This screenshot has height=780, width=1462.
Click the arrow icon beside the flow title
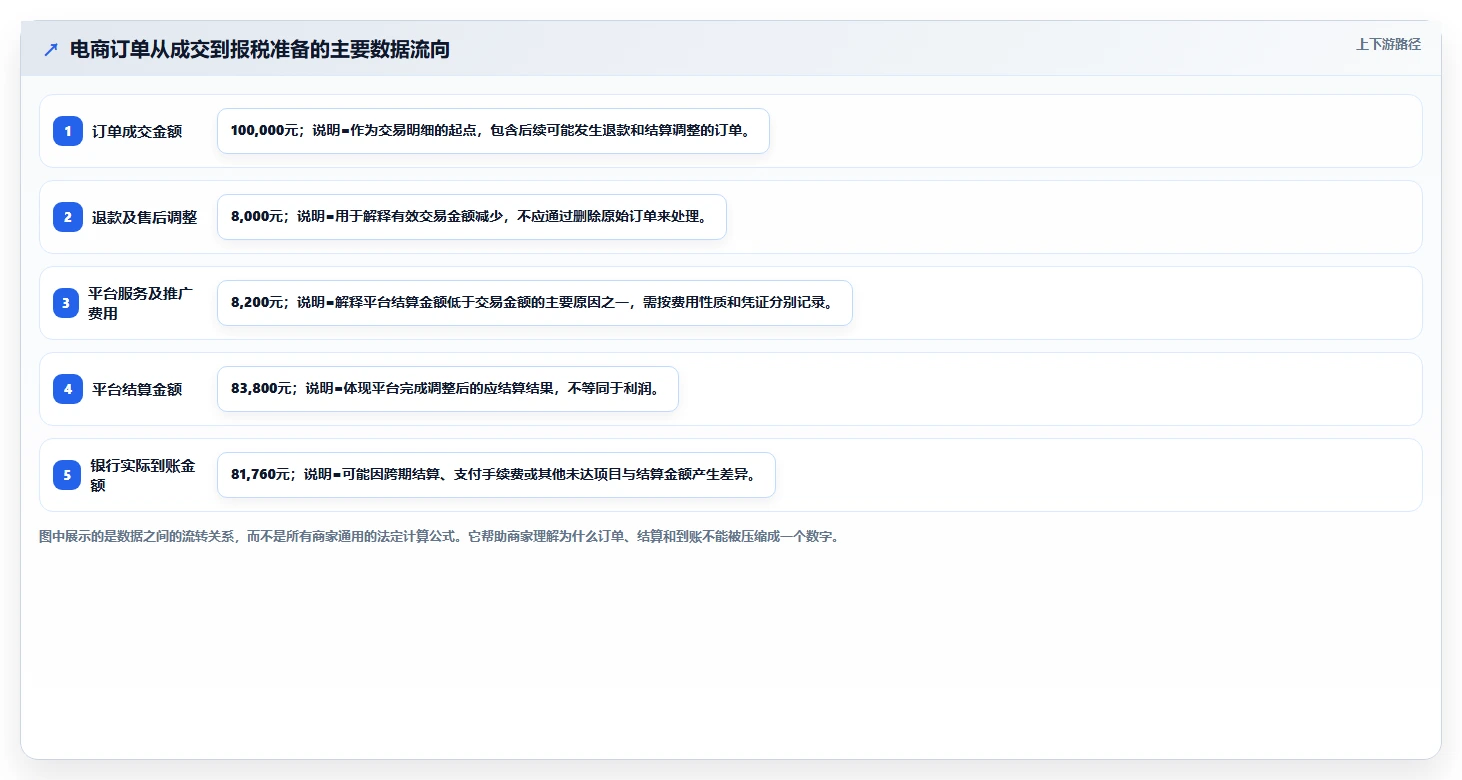coord(51,50)
